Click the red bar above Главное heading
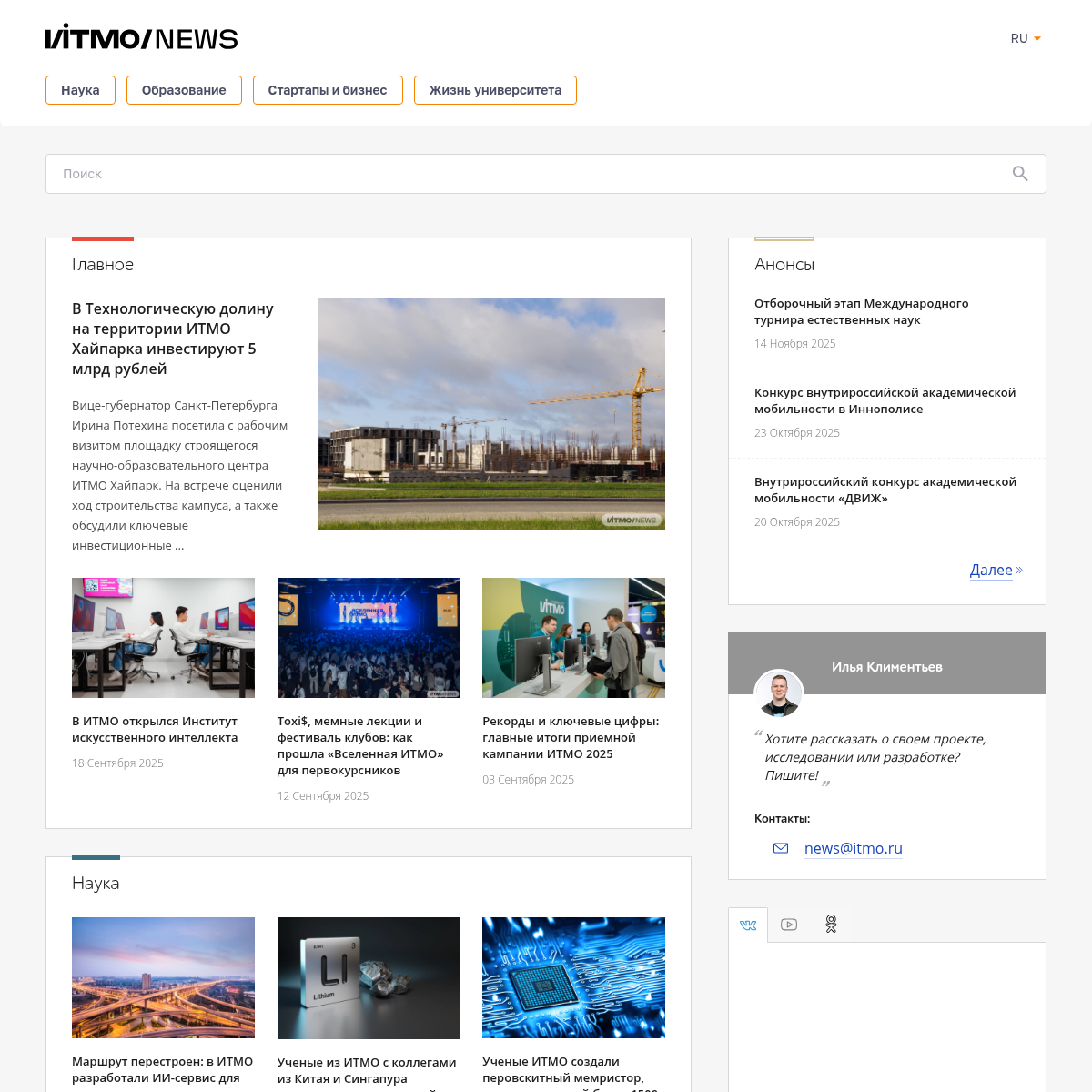The height and width of the screenshot is (1092, 1092). click(x=102, y=238)
